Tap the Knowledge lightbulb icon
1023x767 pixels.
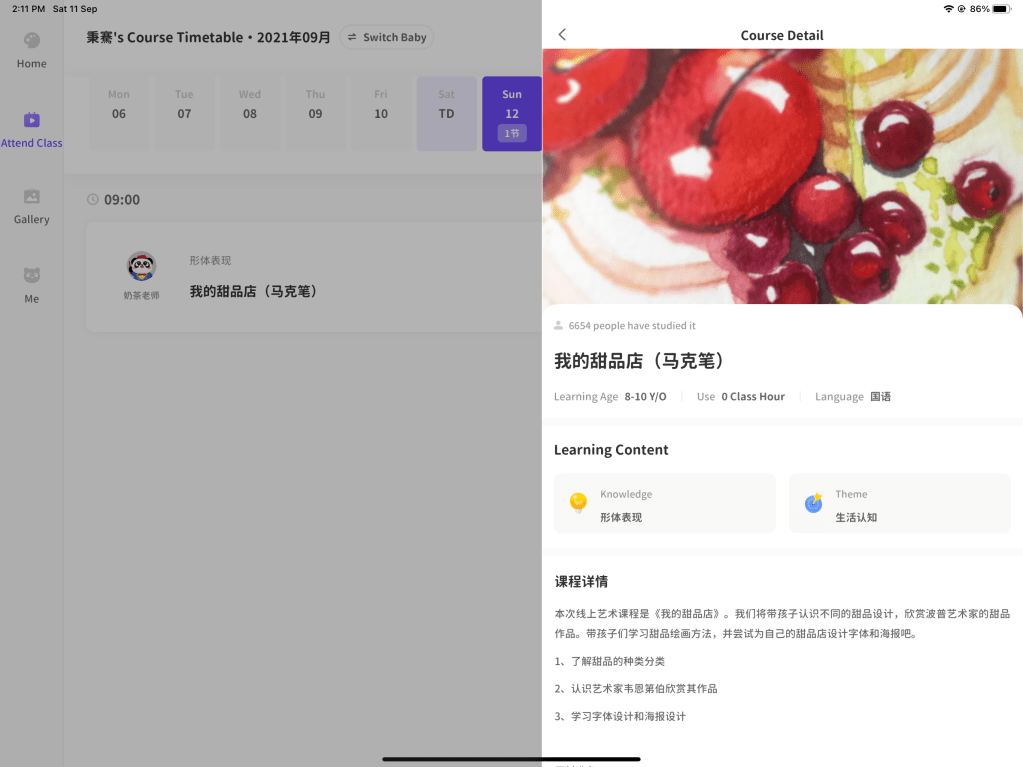[578, 503]
